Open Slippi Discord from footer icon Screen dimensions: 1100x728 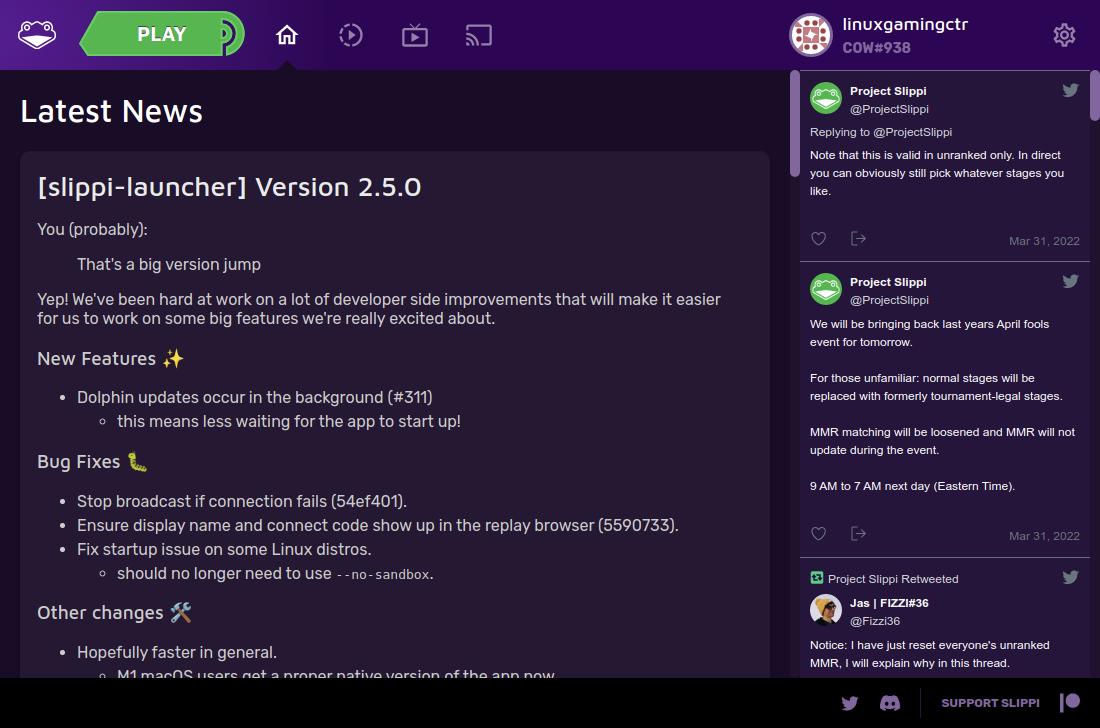pos(890,703)
